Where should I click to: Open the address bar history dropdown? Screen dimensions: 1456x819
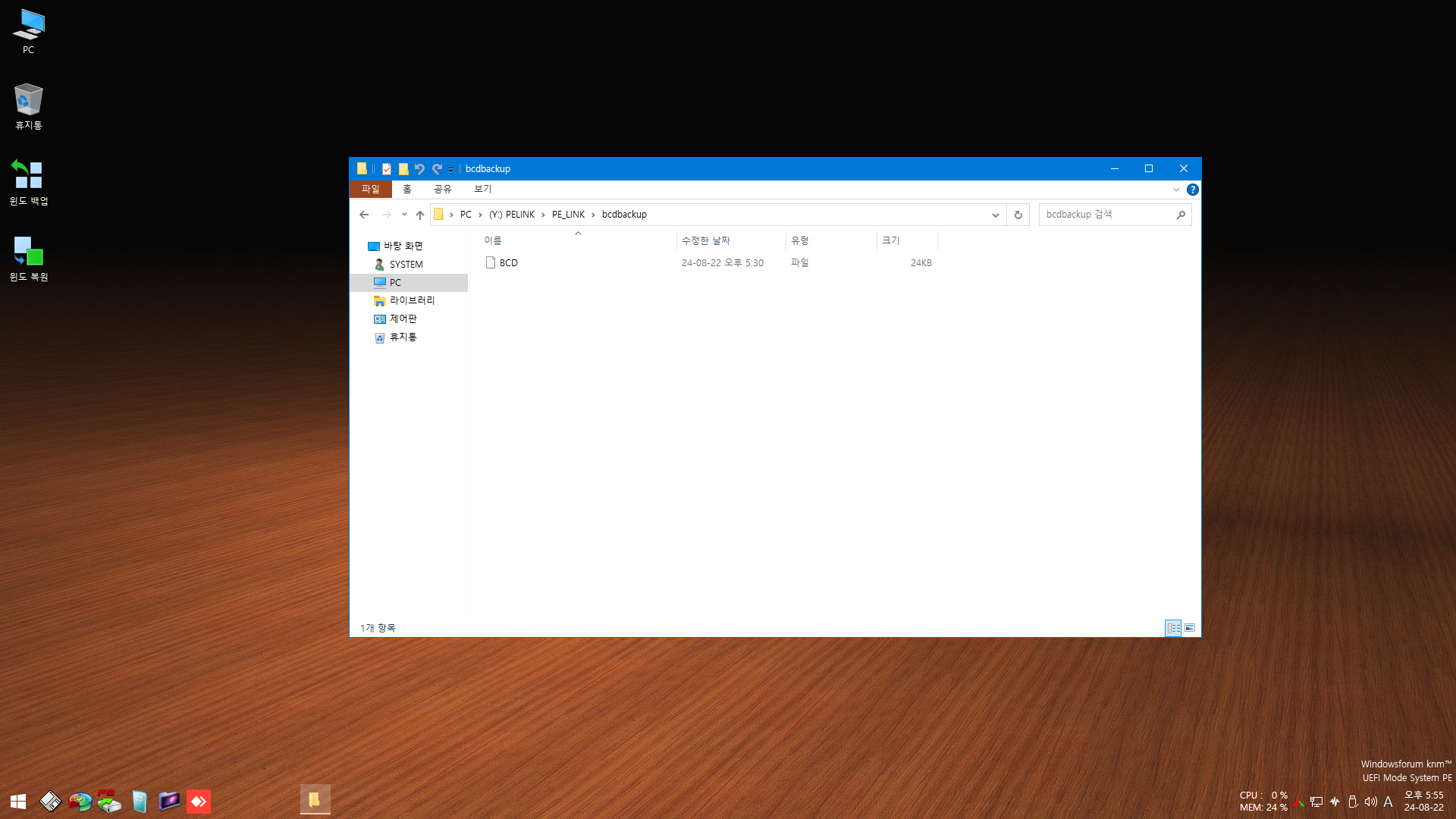[x=996, y=215]
